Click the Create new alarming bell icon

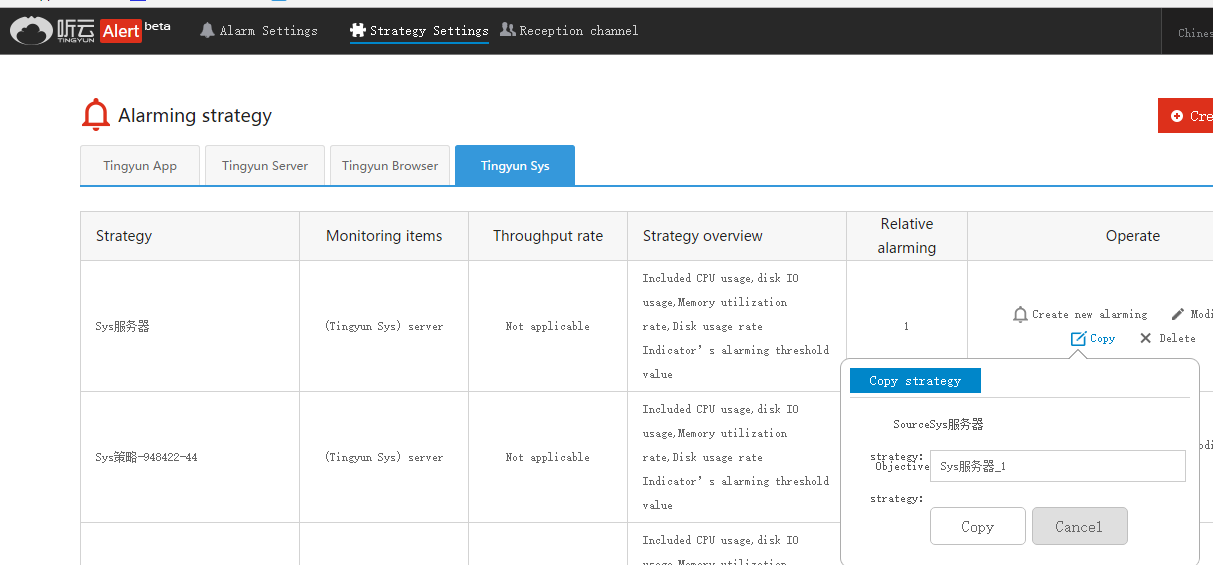click(x=1020, y=314)
